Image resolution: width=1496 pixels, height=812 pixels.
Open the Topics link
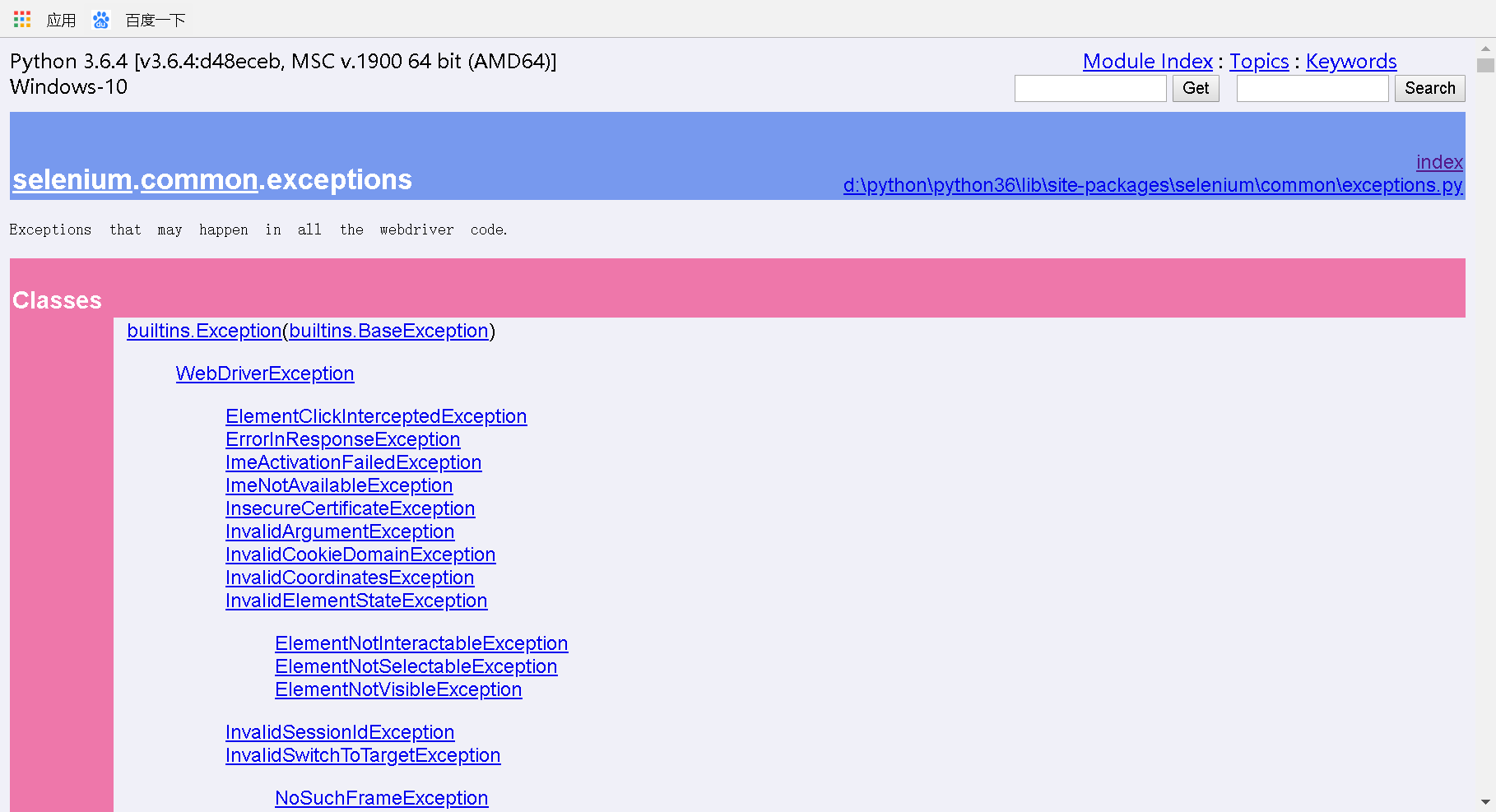click(1259, 62)
